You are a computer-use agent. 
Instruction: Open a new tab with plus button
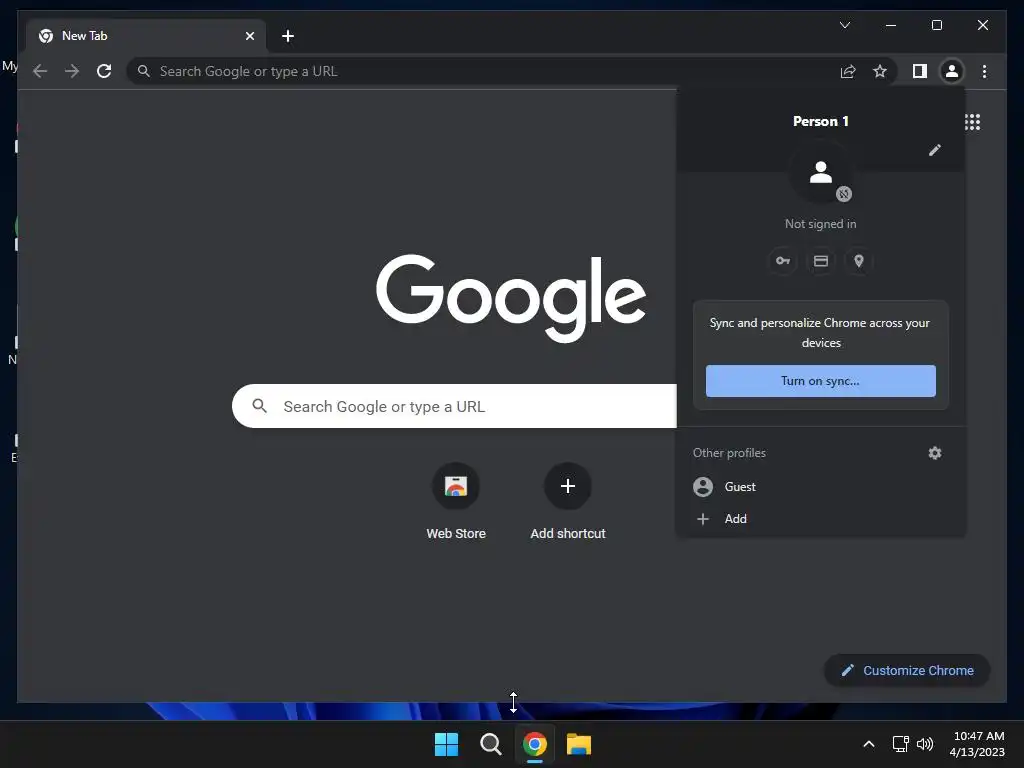pos(288,36)
